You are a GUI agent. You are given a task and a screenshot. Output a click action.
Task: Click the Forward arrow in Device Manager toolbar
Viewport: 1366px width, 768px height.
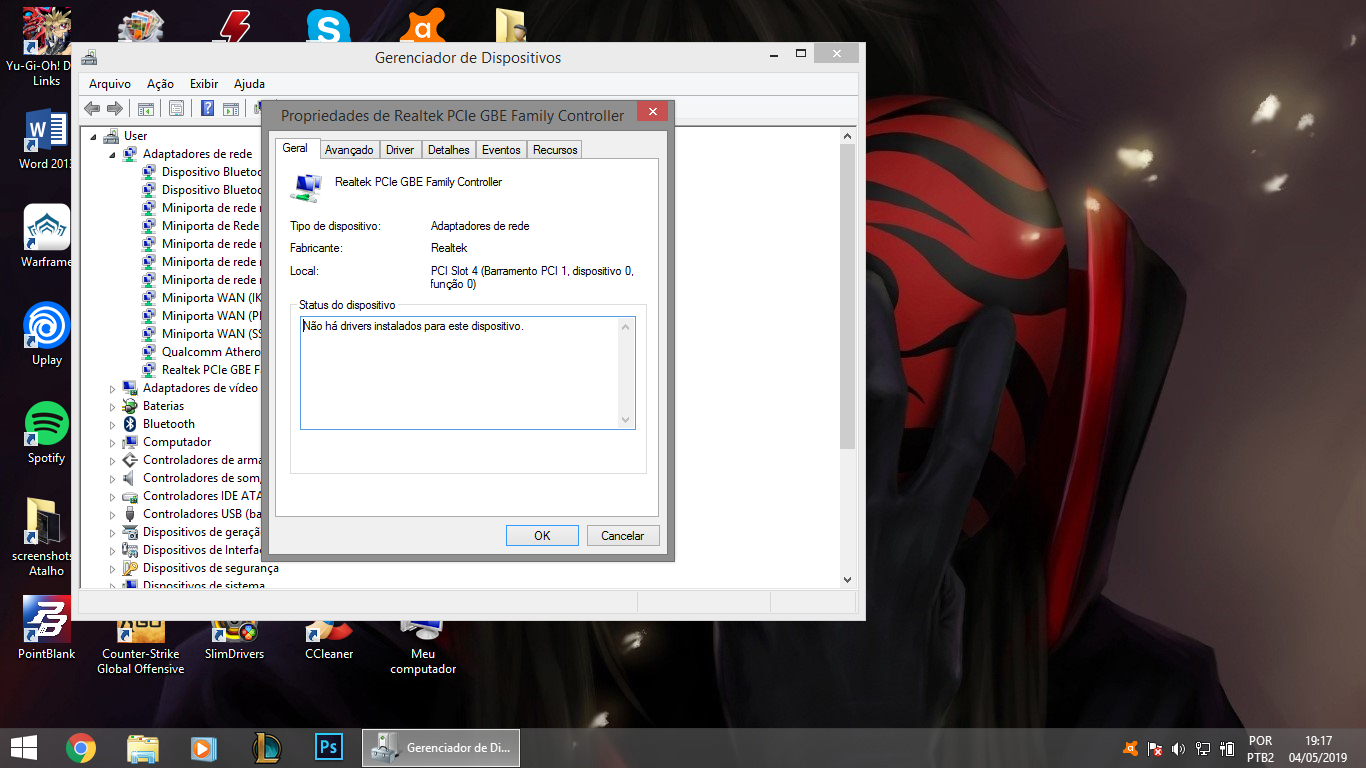(x=115, y=108)
